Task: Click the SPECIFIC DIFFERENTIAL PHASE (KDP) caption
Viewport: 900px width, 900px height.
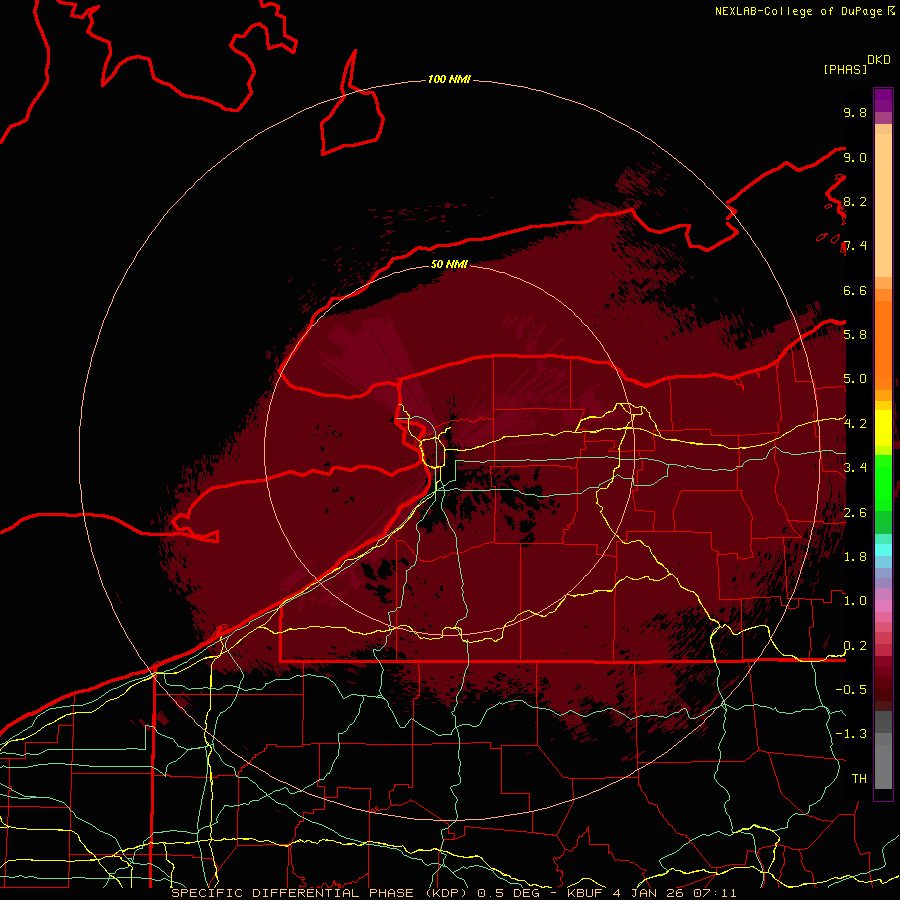Action: point(319,893)
